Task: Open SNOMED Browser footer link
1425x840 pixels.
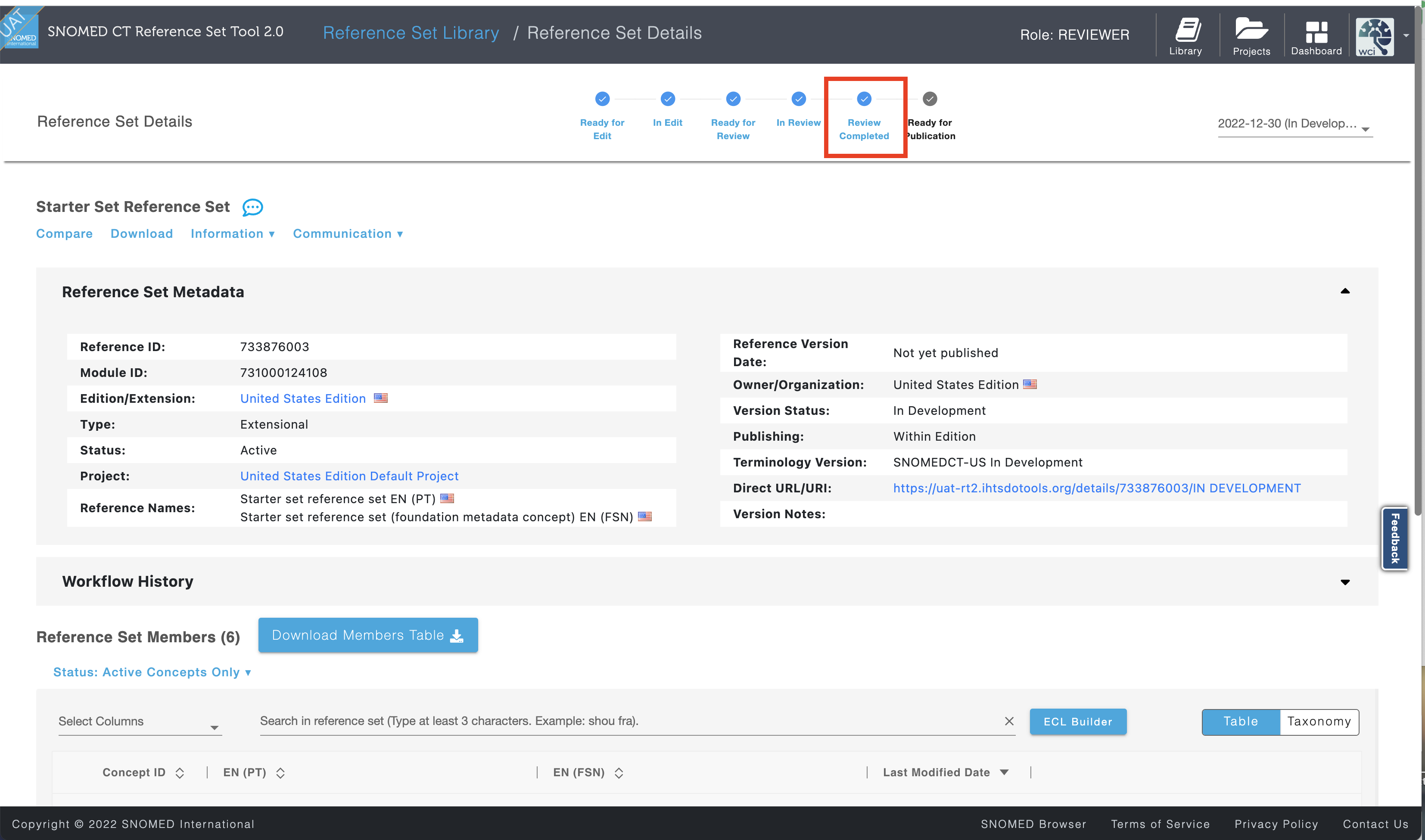Action: click(x=1033, y=824)
